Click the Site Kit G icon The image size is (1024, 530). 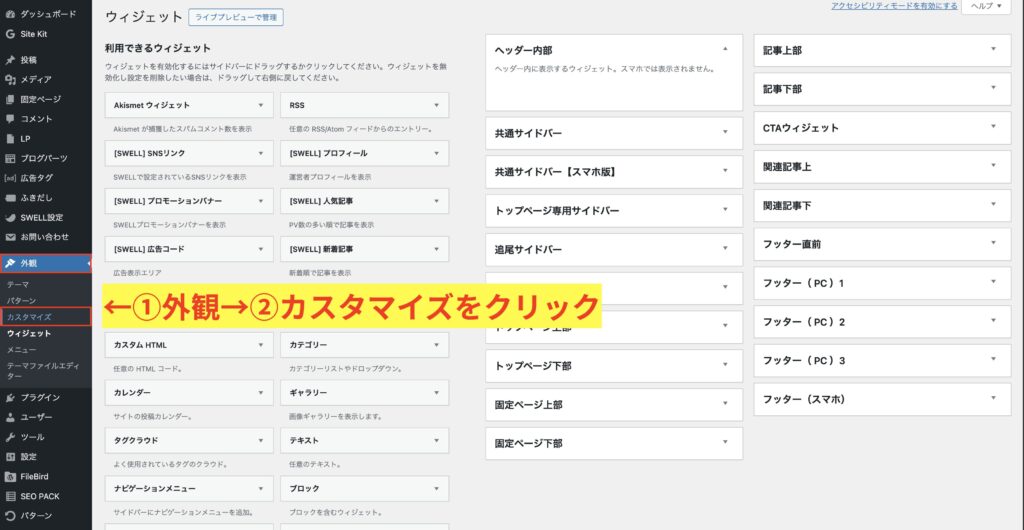10,33
